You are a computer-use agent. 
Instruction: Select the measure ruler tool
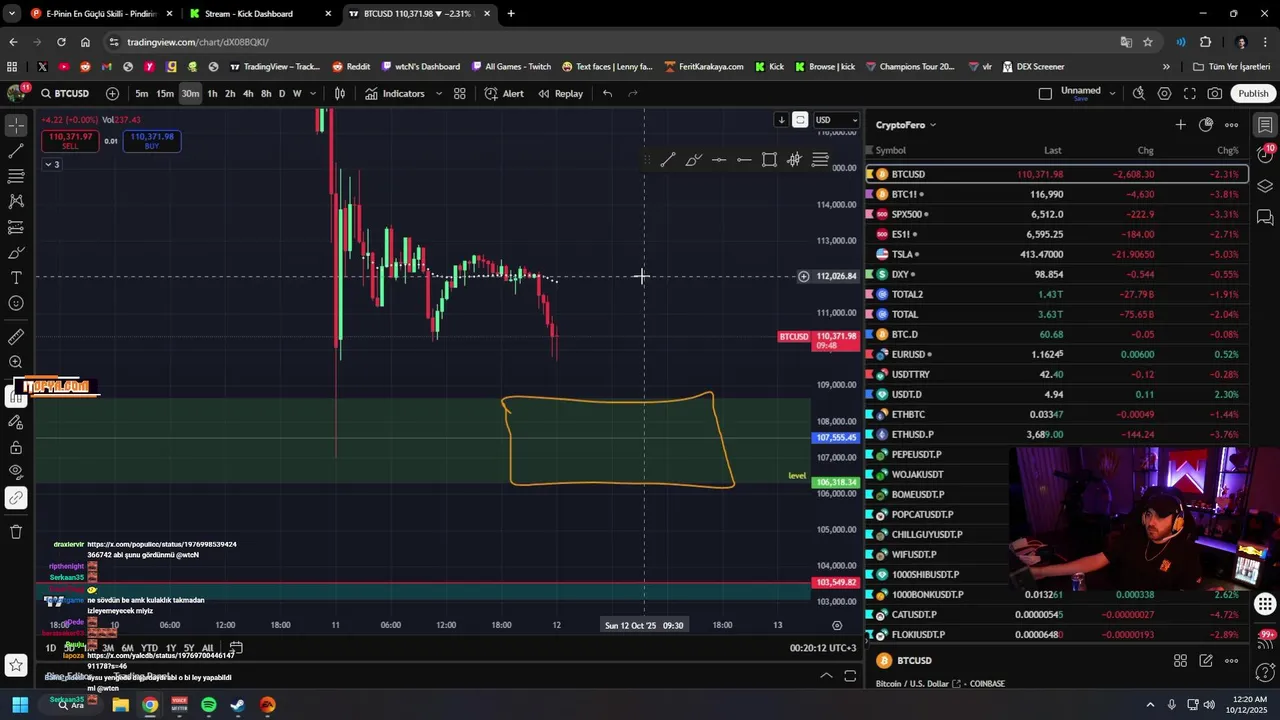point(16,337)
